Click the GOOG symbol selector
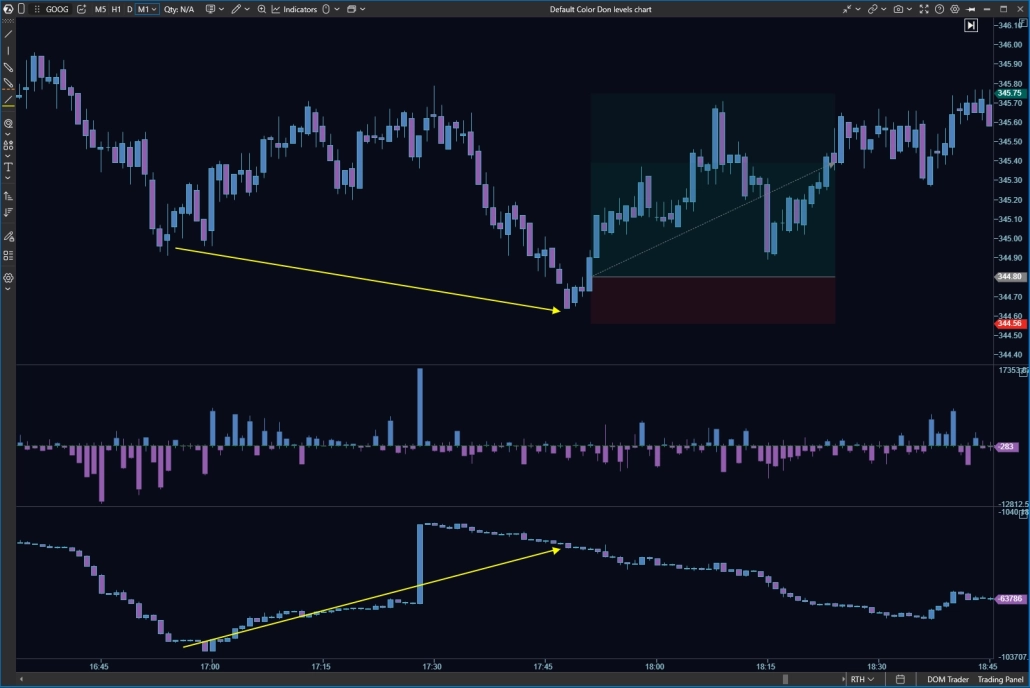This screenshot has height=688, width=1030. (x=56, y=9)
